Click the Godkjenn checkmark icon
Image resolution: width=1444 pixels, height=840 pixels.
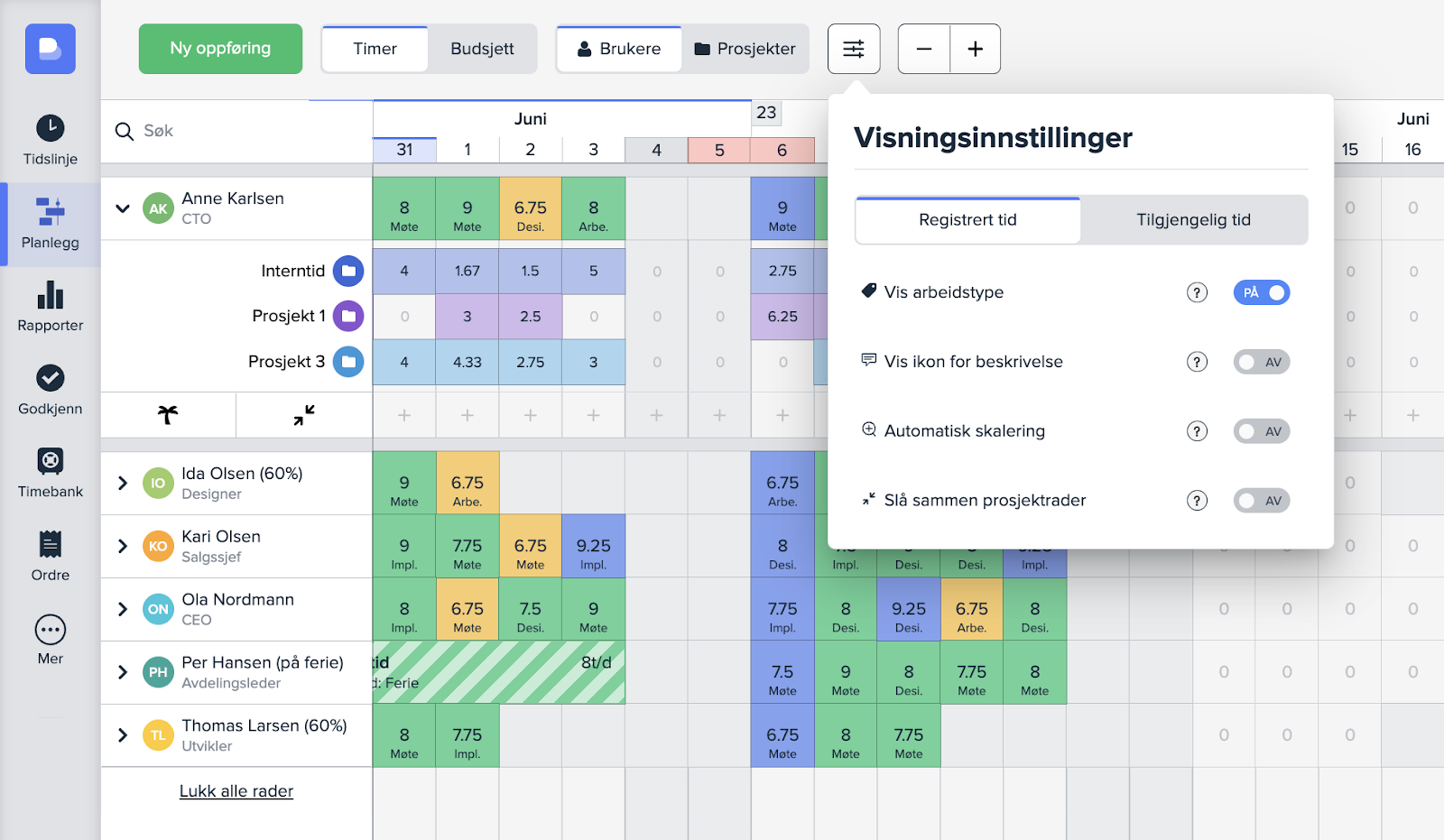click(x=51, y=378)
